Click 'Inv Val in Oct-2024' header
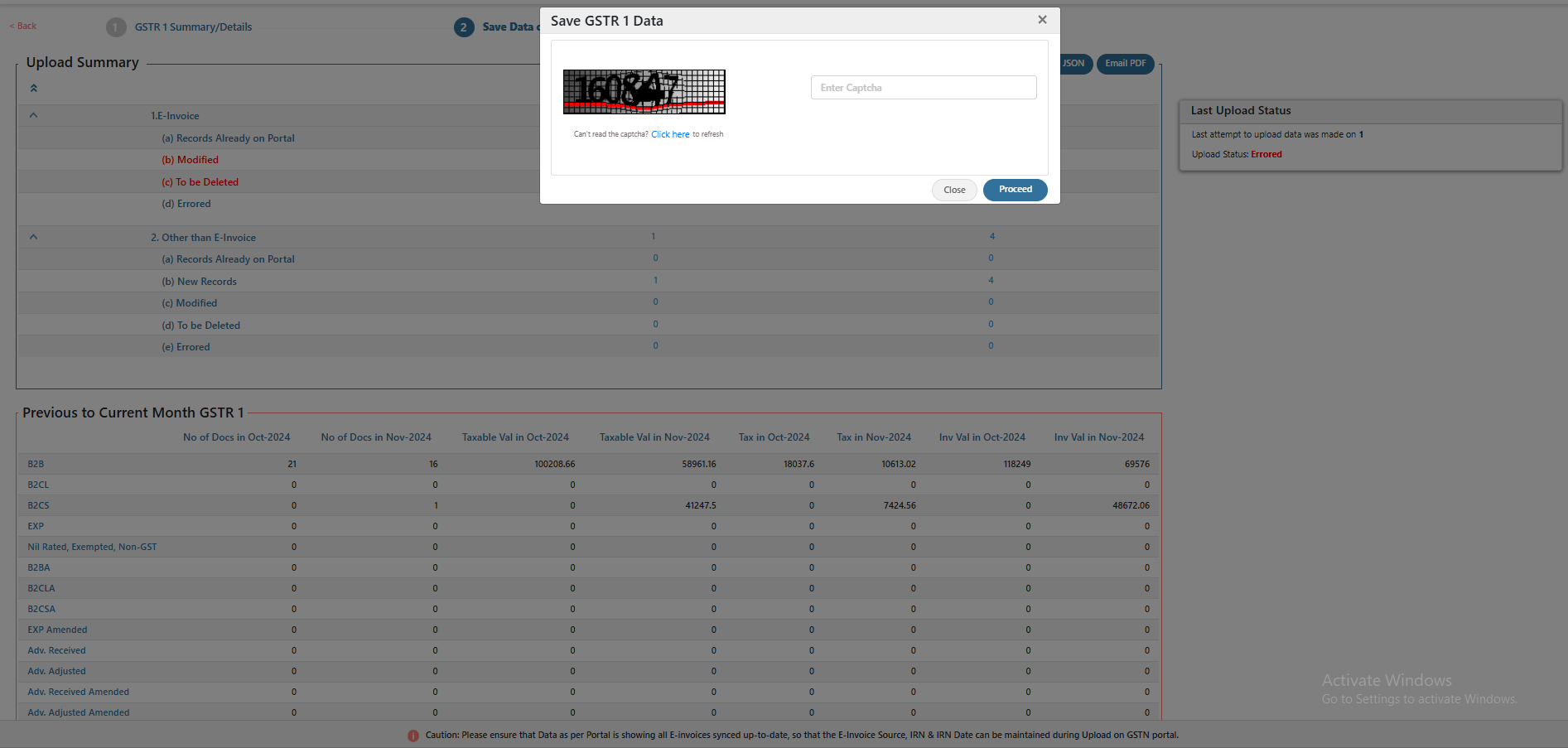This screenshot has height=748, width=1568. 982,437
